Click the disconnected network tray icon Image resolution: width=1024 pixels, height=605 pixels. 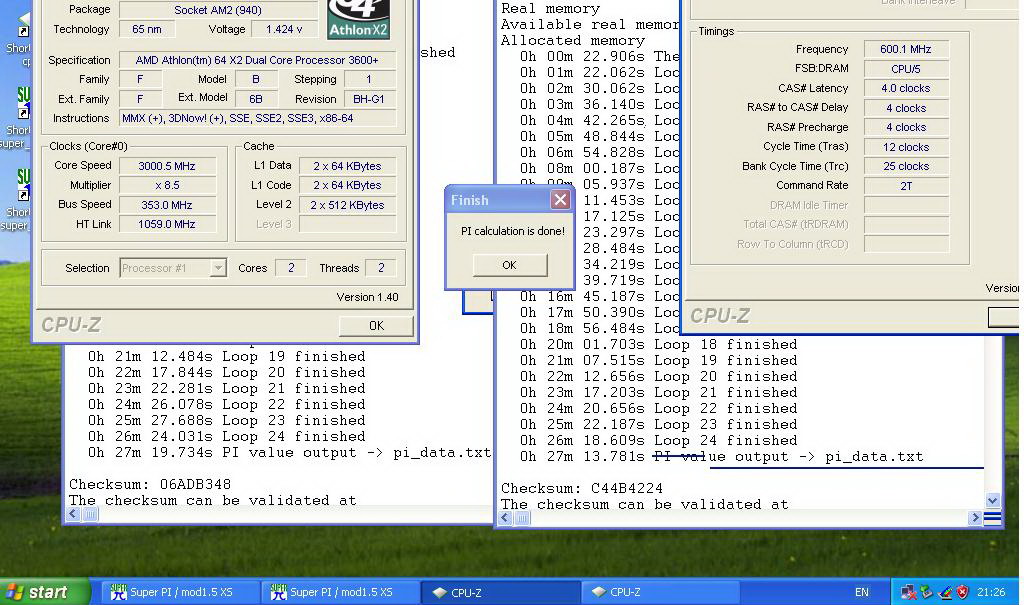(908, 592)
